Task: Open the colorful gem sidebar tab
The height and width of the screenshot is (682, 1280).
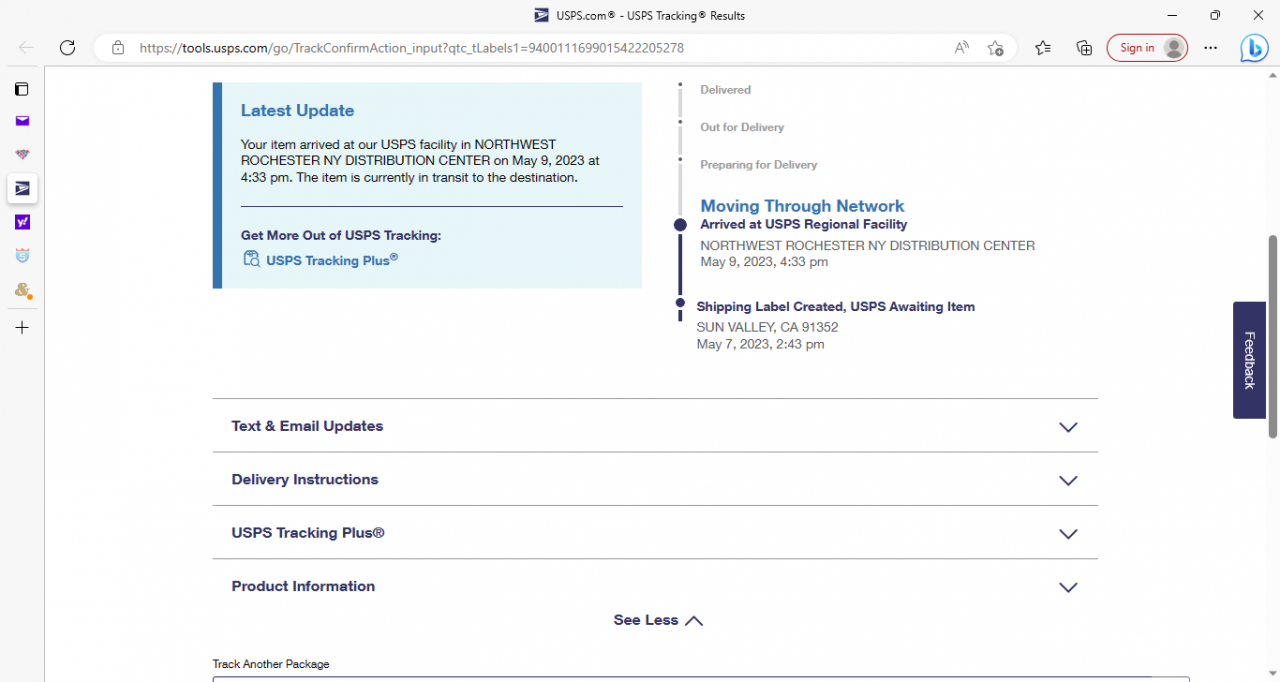Action: point(22,154)
